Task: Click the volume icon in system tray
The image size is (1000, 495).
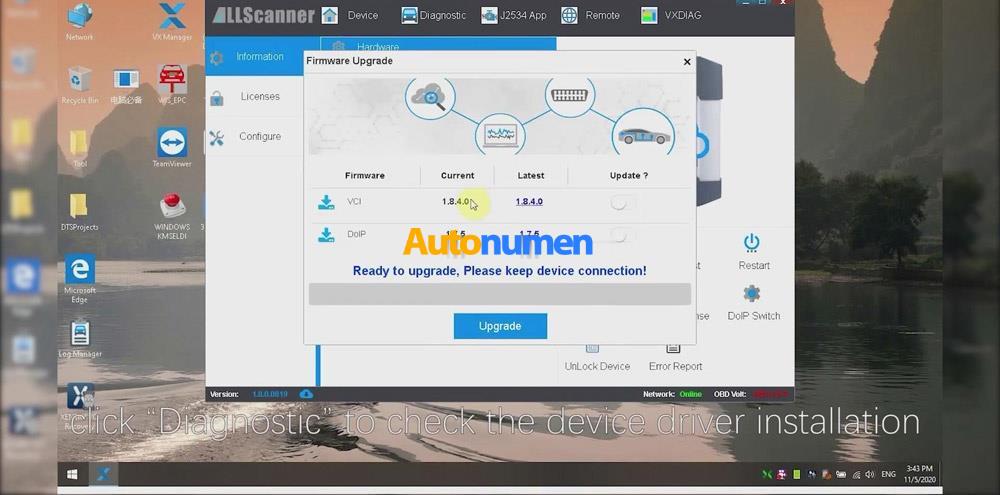Action: click(869, 475)
